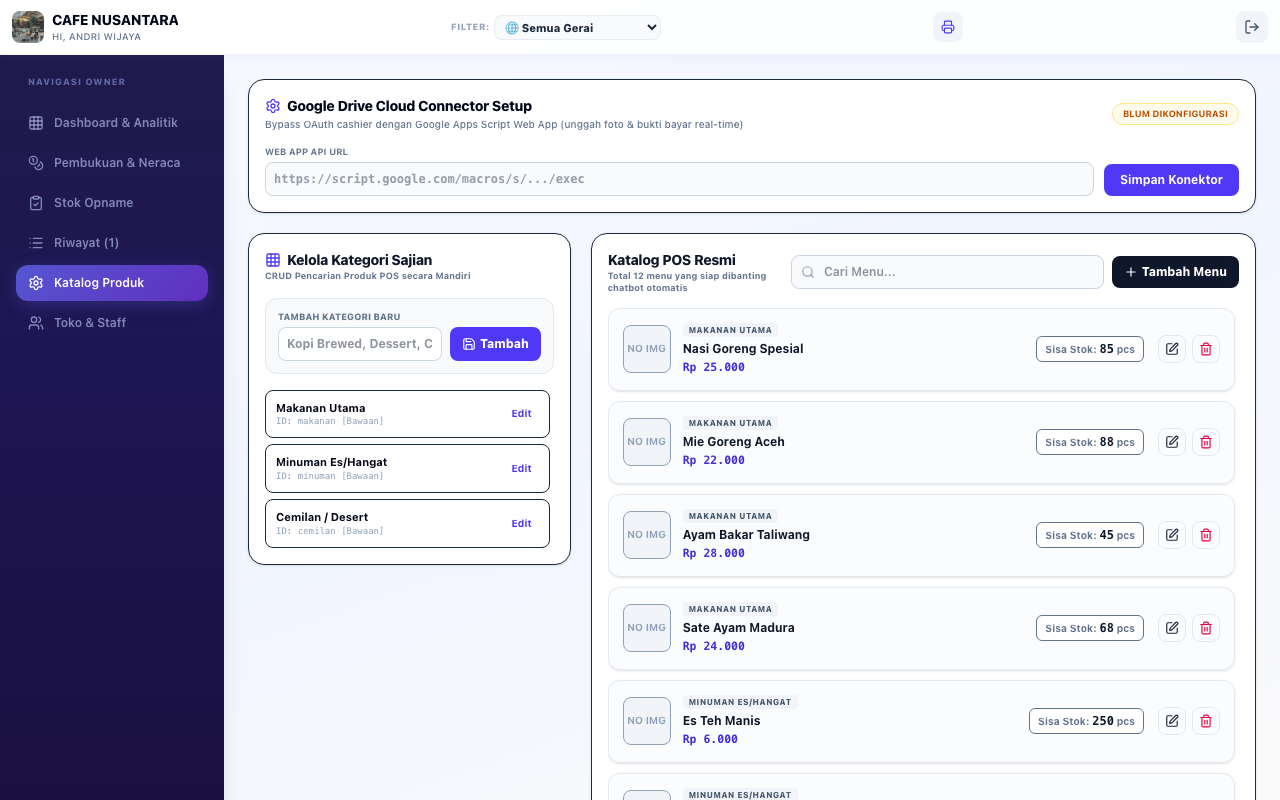
Task: Delete Nasi Goreng Spesial menu item
Action: (1206, 349)
